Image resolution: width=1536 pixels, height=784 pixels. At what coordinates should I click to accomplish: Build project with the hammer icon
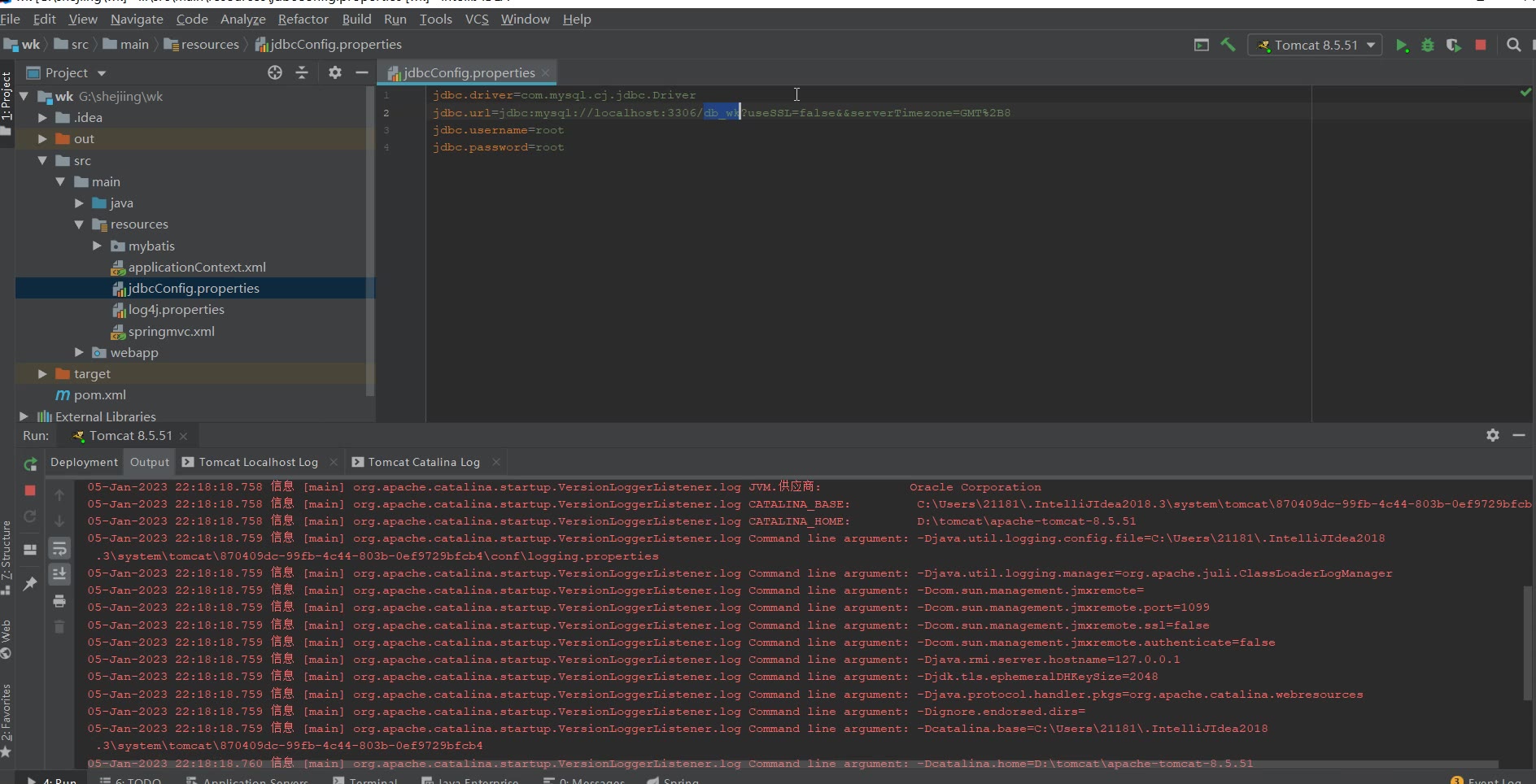pyautogui.click(x=1228, y=45)
